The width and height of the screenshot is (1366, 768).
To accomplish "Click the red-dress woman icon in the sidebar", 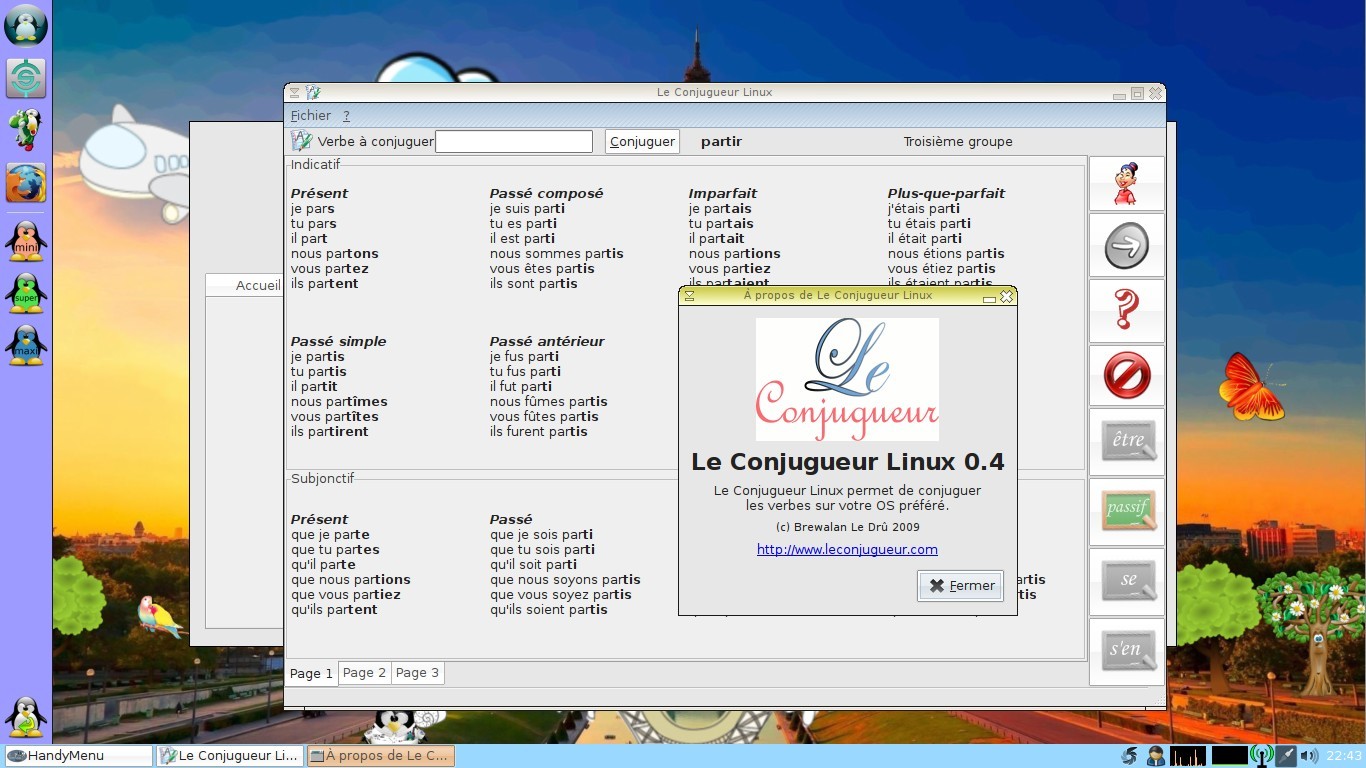I will 1127,183.
